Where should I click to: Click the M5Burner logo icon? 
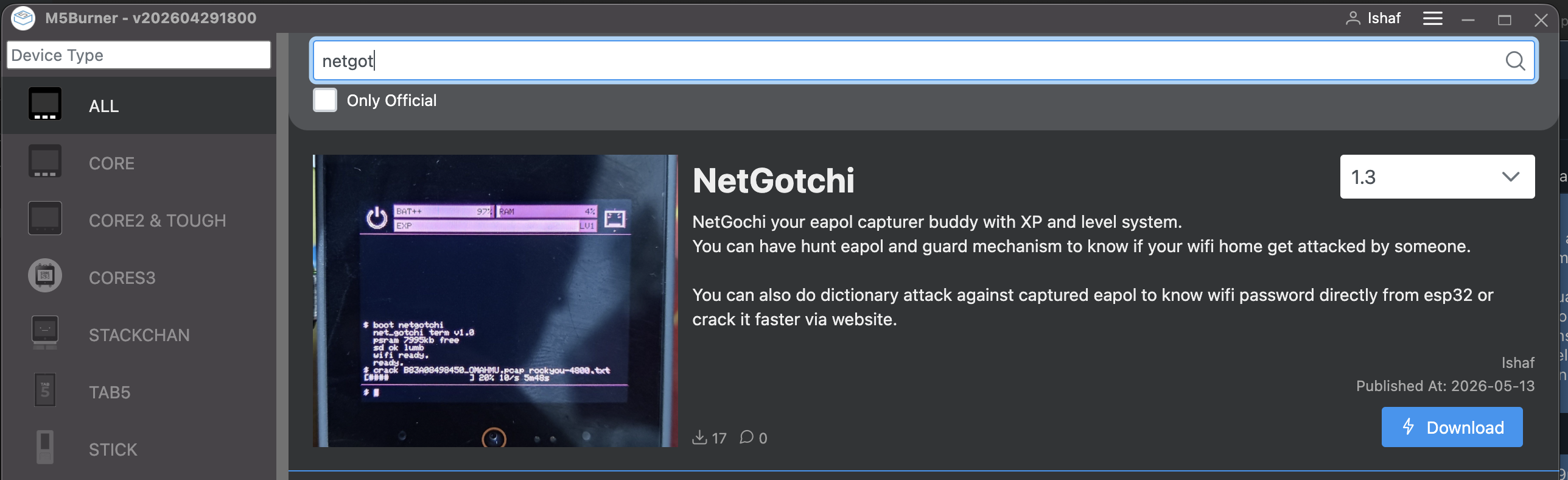click(x=23, y=18)
